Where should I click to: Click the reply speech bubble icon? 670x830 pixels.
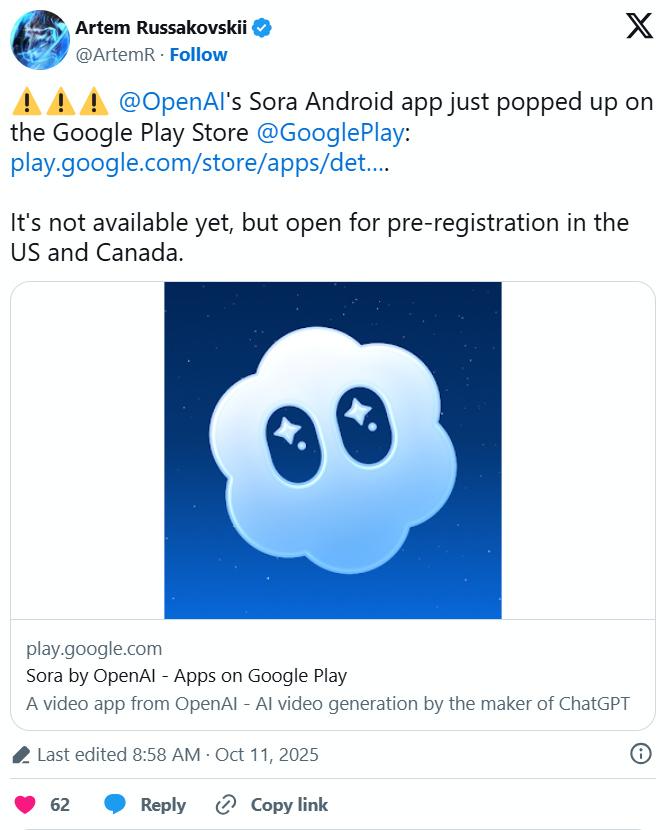tap(116, 804)
